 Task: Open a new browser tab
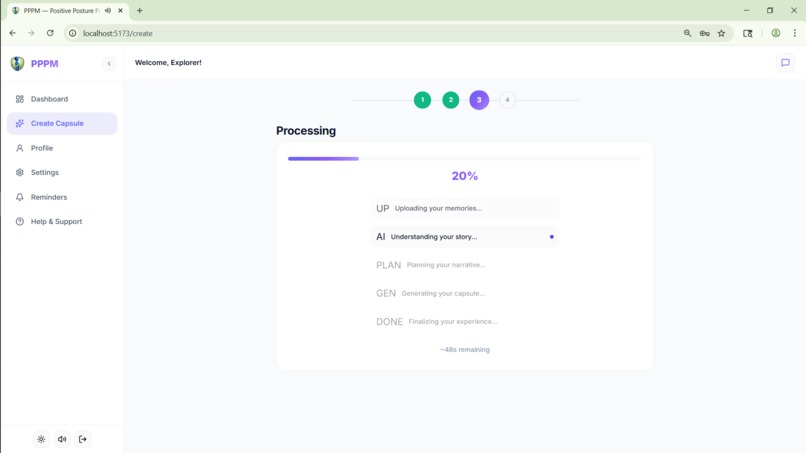pos(139,10)
